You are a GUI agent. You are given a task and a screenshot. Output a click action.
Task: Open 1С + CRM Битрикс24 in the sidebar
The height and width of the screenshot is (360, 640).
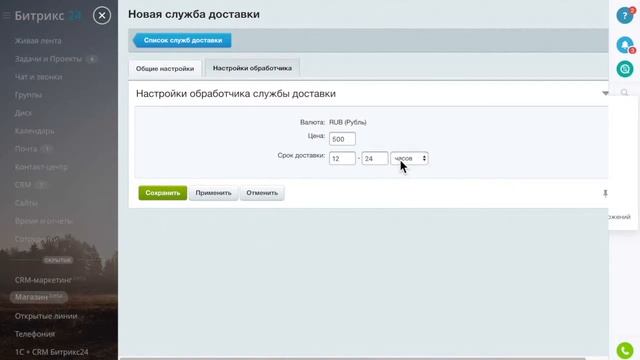[x=51, y=352]
